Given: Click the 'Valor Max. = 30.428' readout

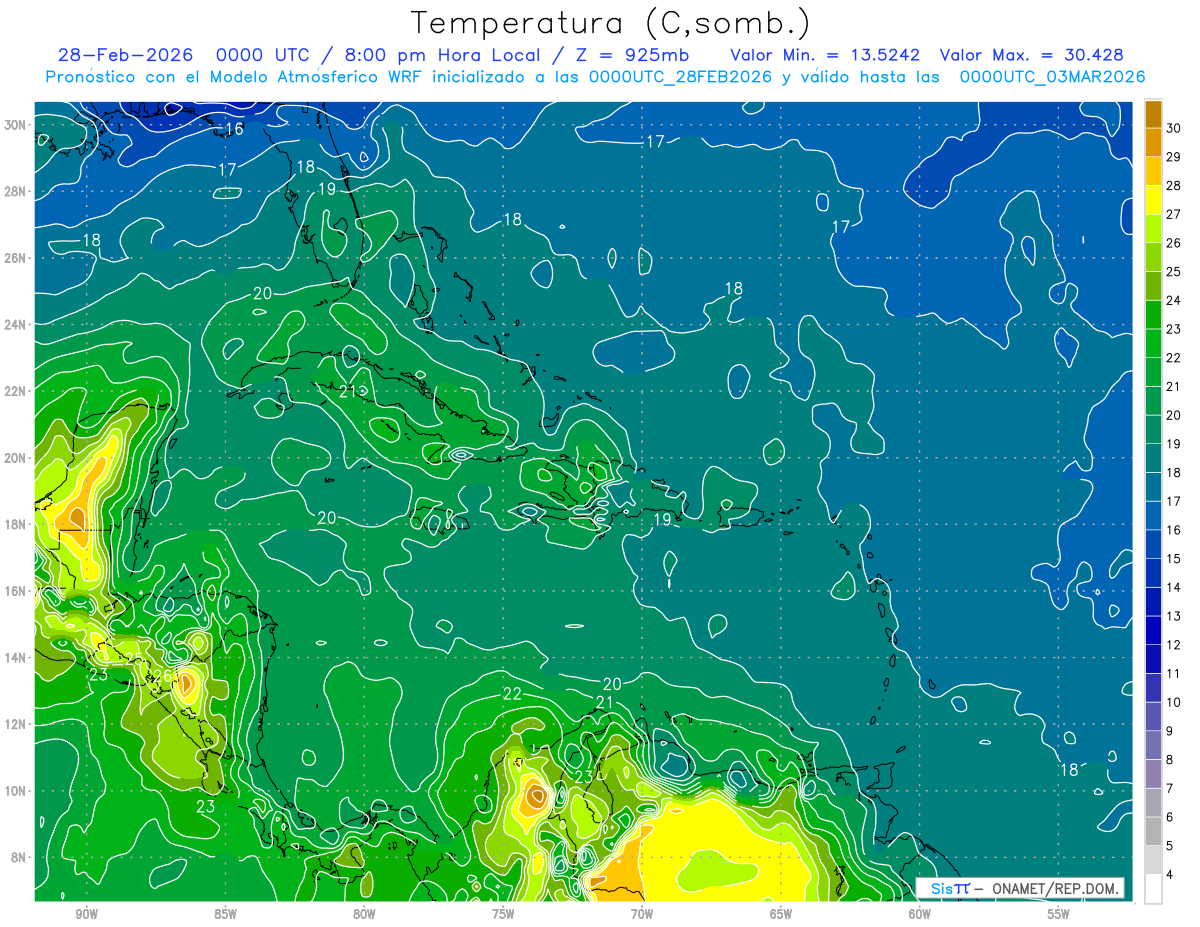Looking at the screenshot, I should pos(1031,55).
